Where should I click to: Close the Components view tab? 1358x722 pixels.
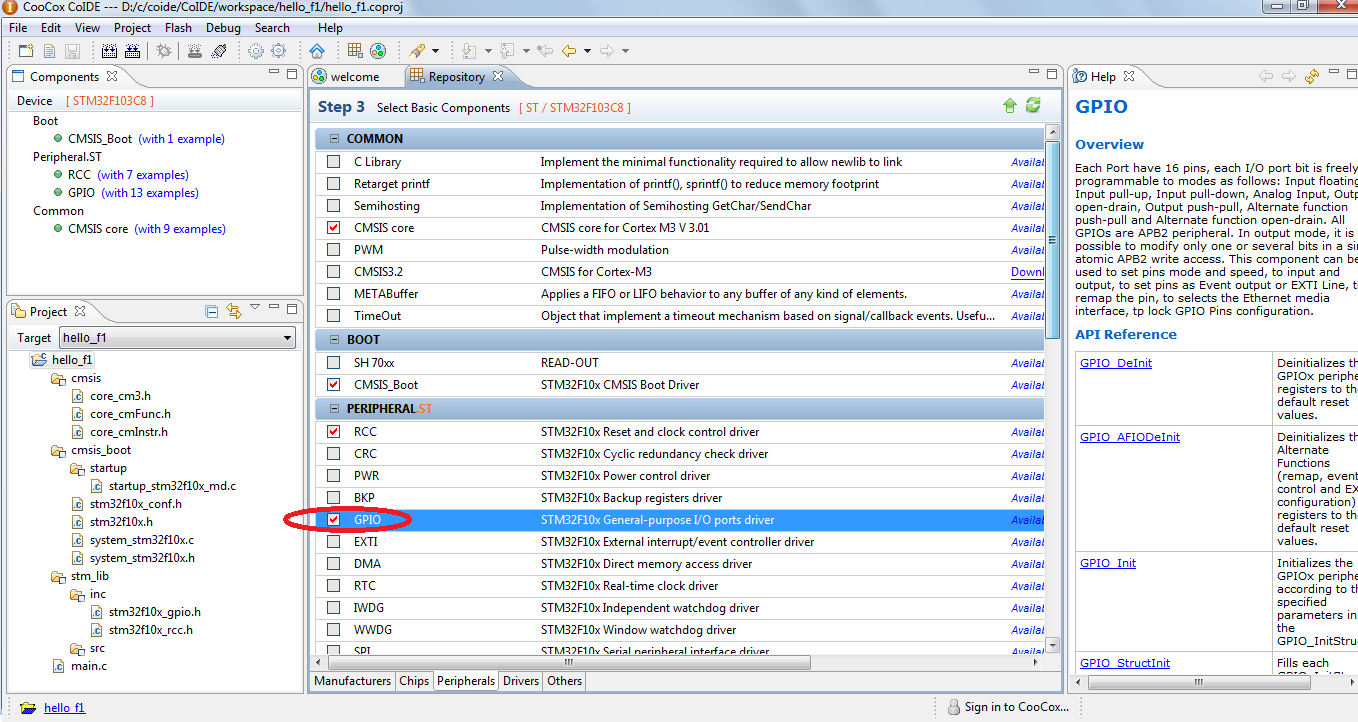click(x=112, y=76)
